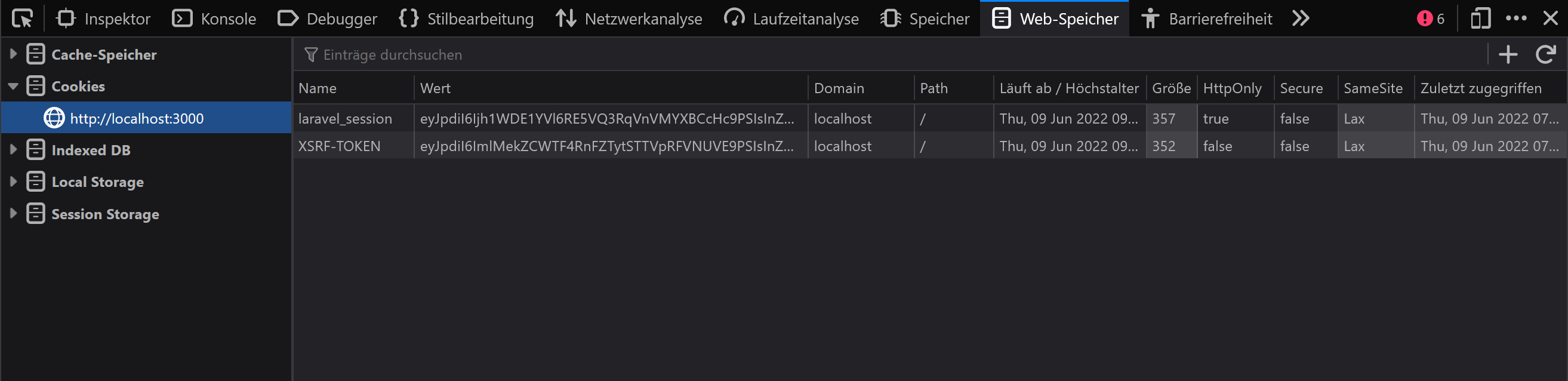
Task: Sort by the Secure column header
Action: (x=1305, y=88)
